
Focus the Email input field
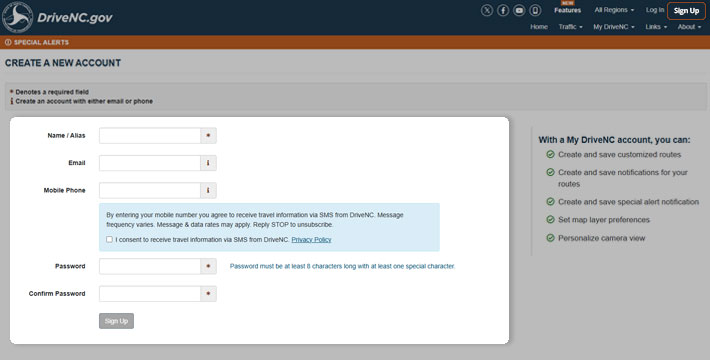150,163
